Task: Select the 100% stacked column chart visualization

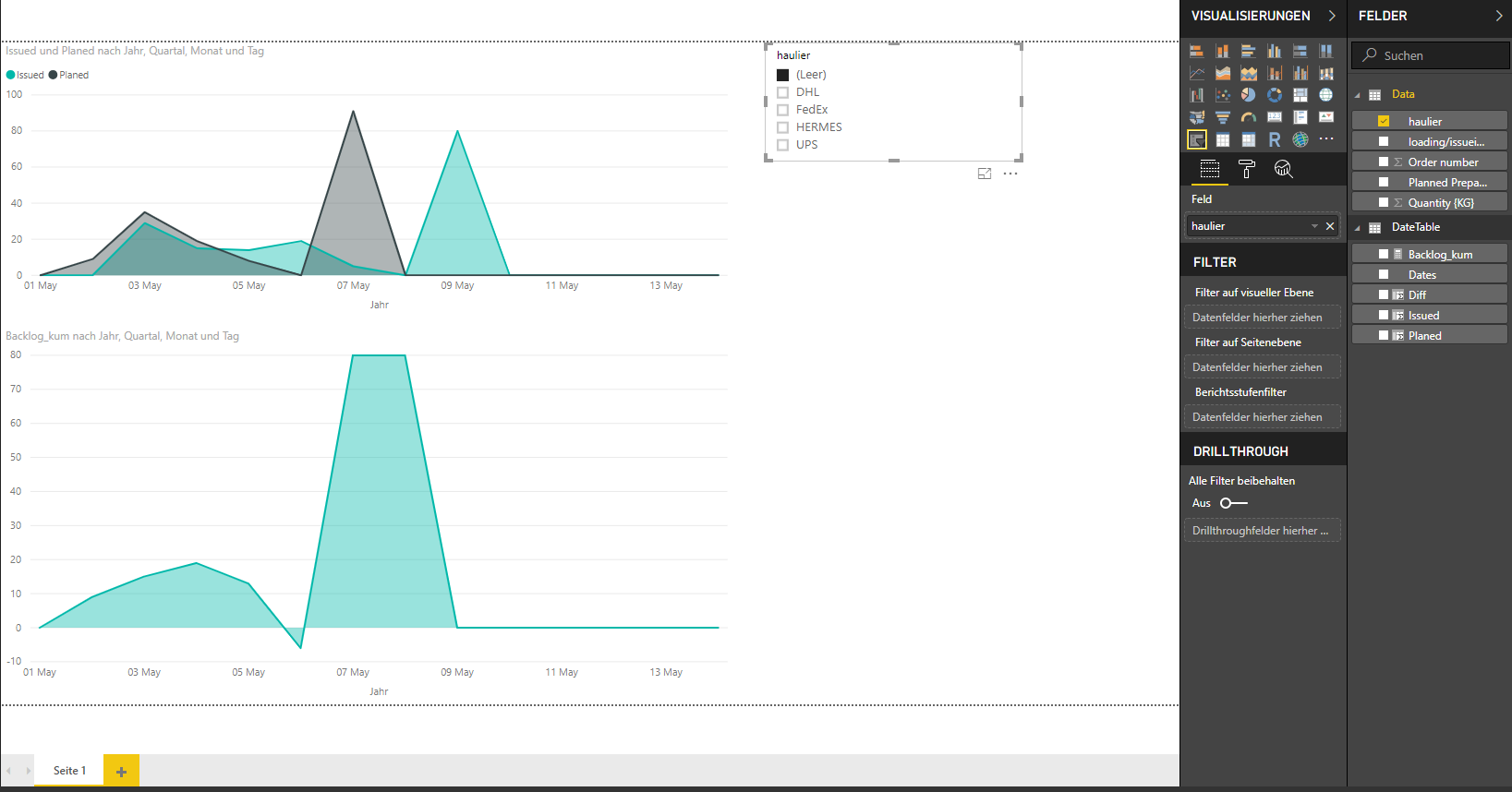Action: (1326, 52)
